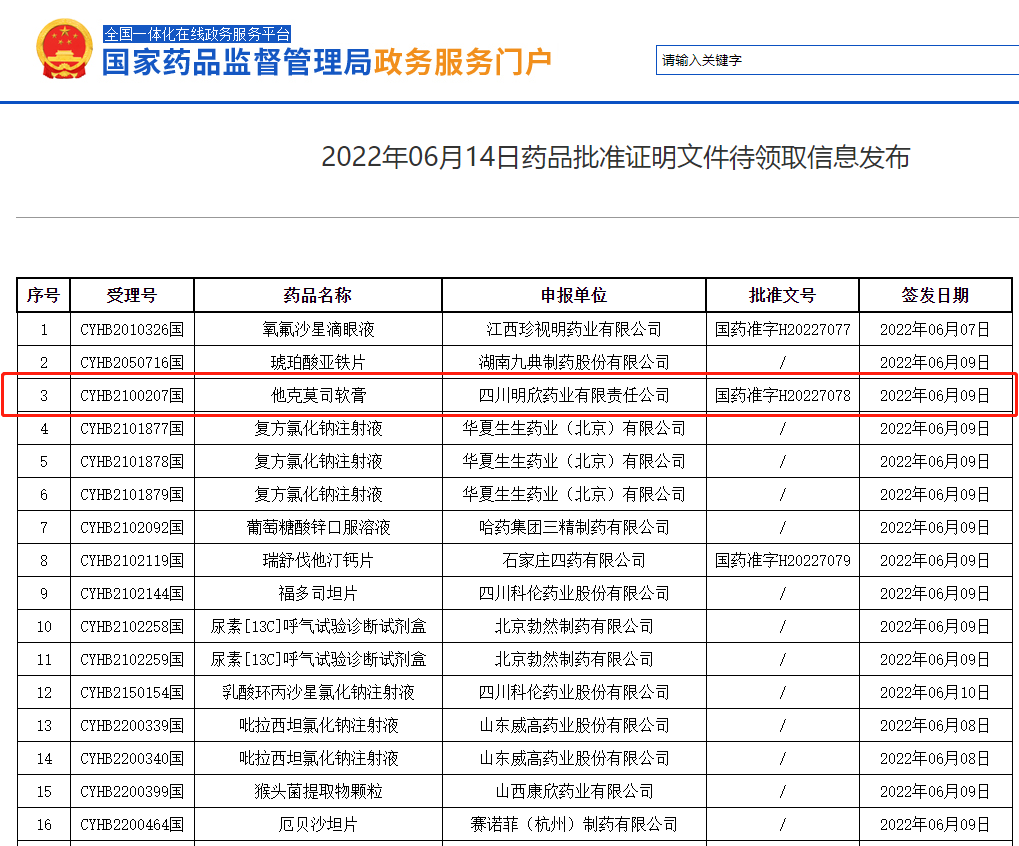
Task: Click the 国家药品监督管理局 site title
Action: pyautogui.click(x=236, y=62)
